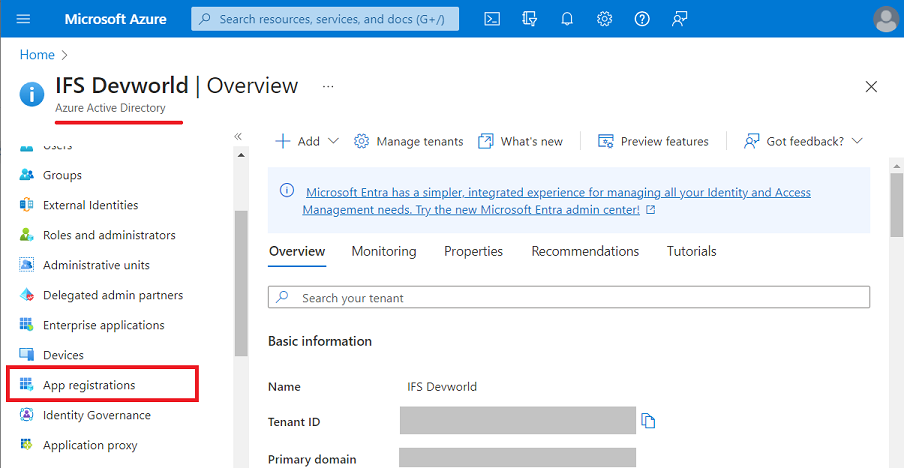Open Directories and subscriptions filter icon
904x468 pixels.
point(529,19)
